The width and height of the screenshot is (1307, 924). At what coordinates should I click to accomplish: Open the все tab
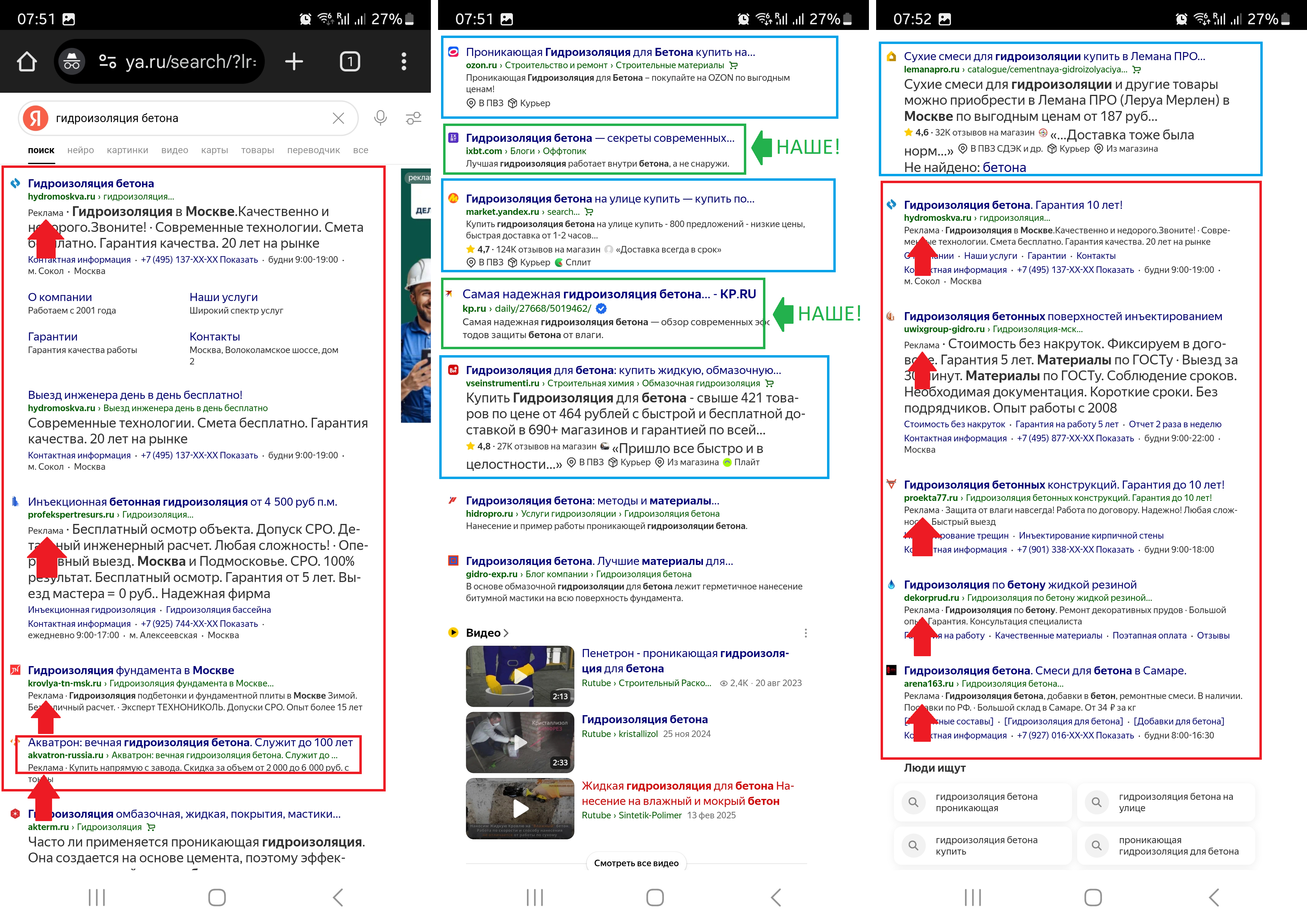(360, 150)
